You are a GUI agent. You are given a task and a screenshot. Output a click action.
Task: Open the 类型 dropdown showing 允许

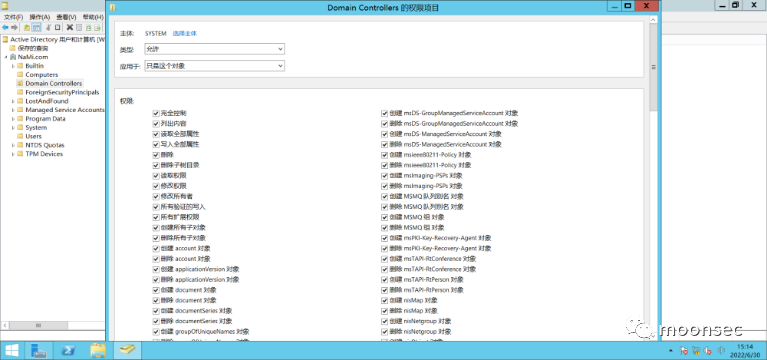point(215,49)
